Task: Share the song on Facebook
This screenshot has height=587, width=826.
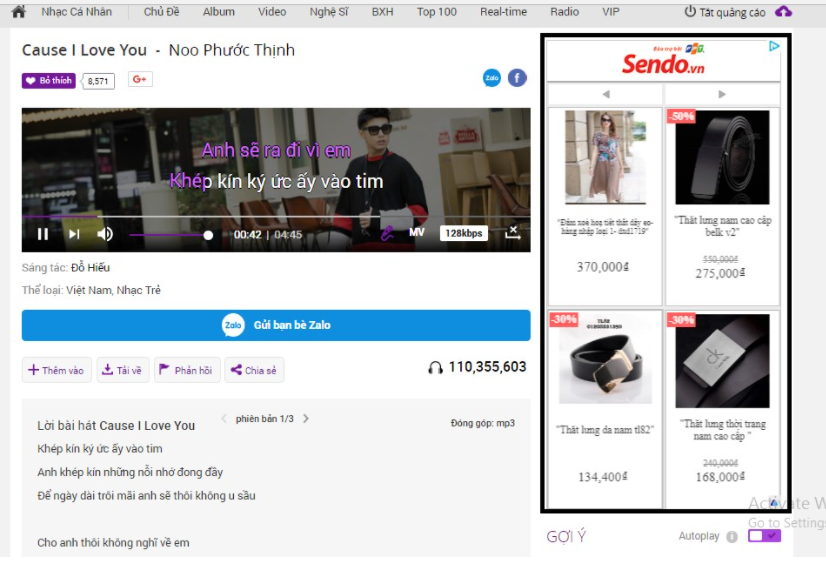Action: [x=517, y=78]
